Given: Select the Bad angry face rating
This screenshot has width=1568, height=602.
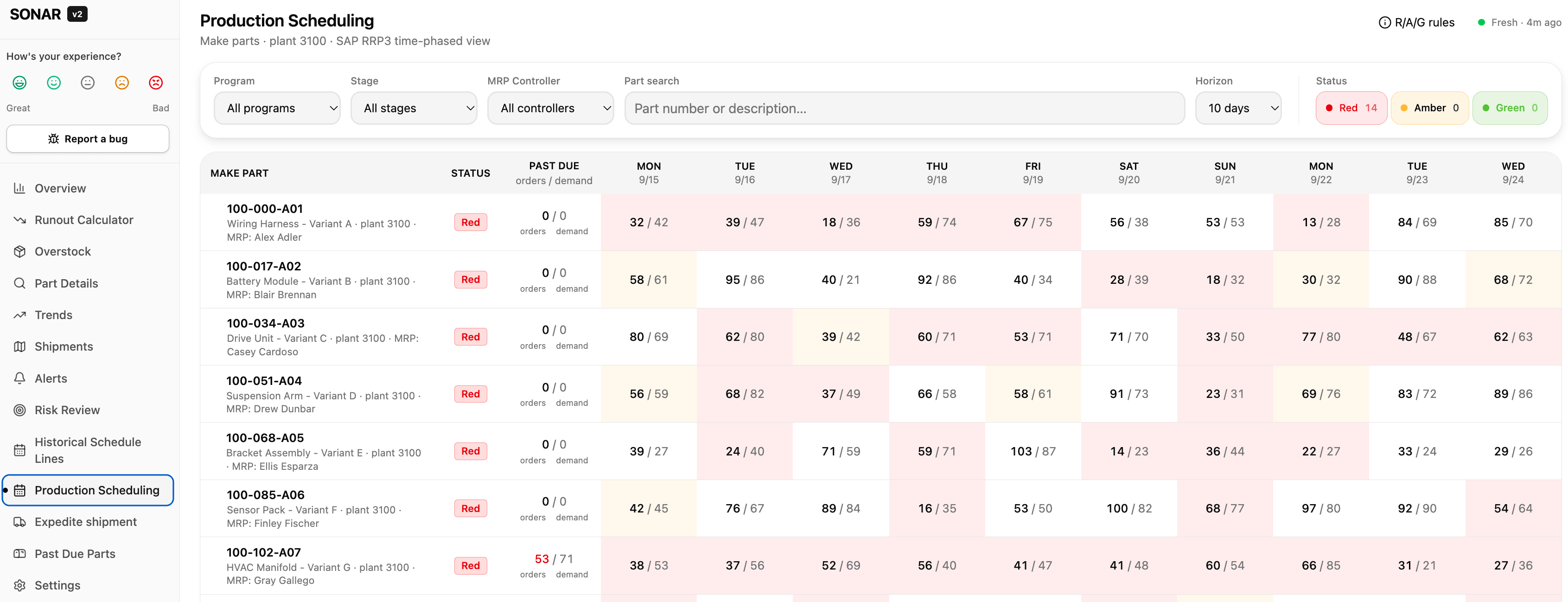Looking at the screenshot, I should 156,82.
